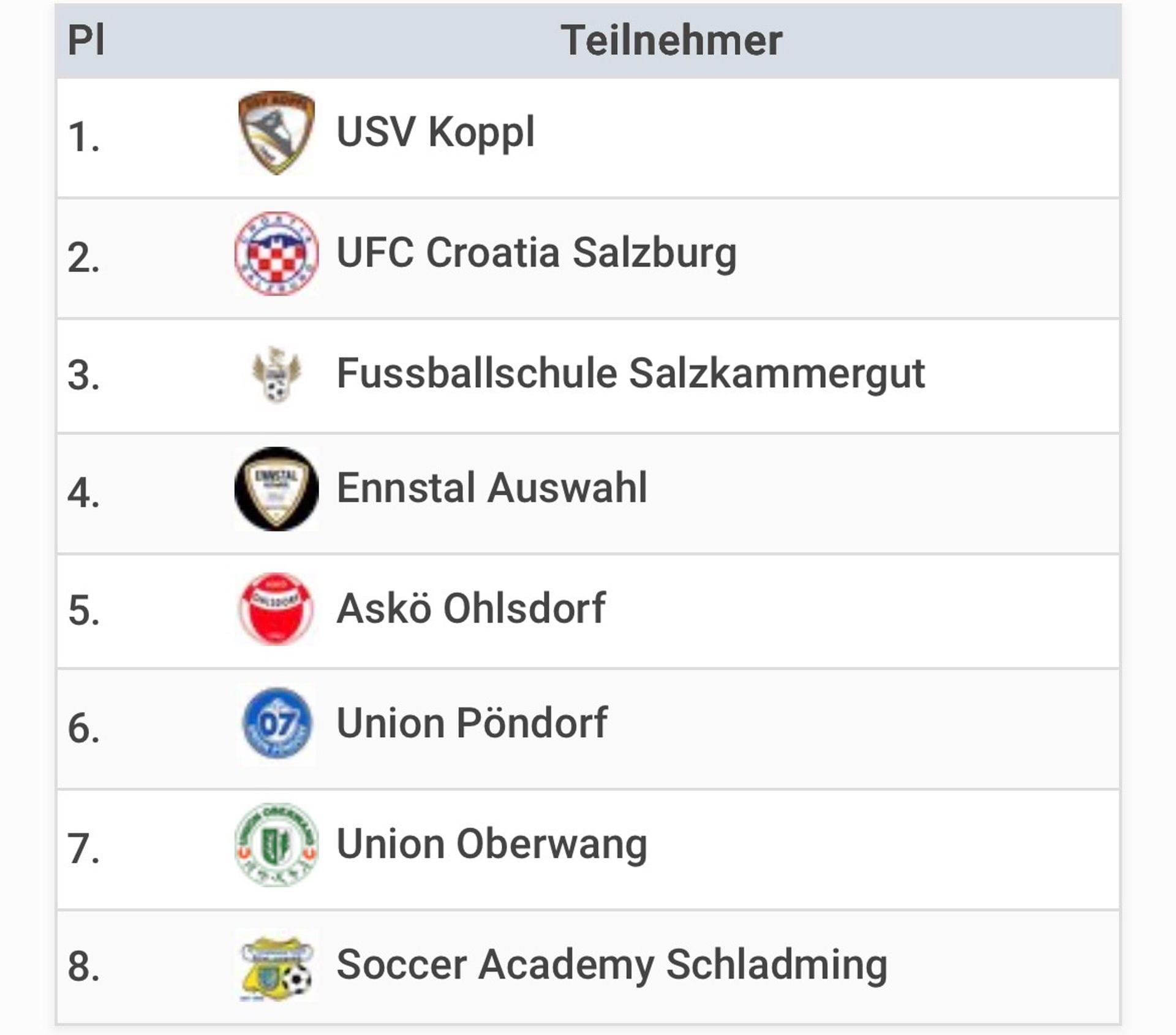Click the rank number 1. cell

pyautogui.click(x=84, y=137)
